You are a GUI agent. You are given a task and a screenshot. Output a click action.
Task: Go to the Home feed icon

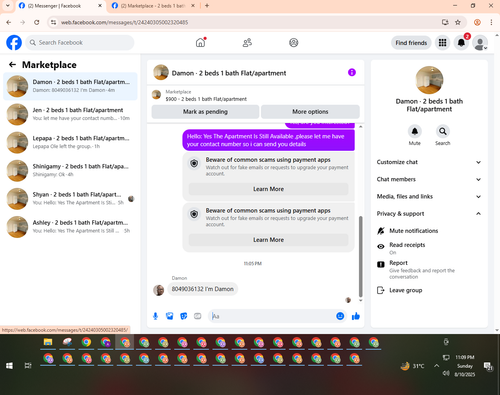click(x=200, y=43)
